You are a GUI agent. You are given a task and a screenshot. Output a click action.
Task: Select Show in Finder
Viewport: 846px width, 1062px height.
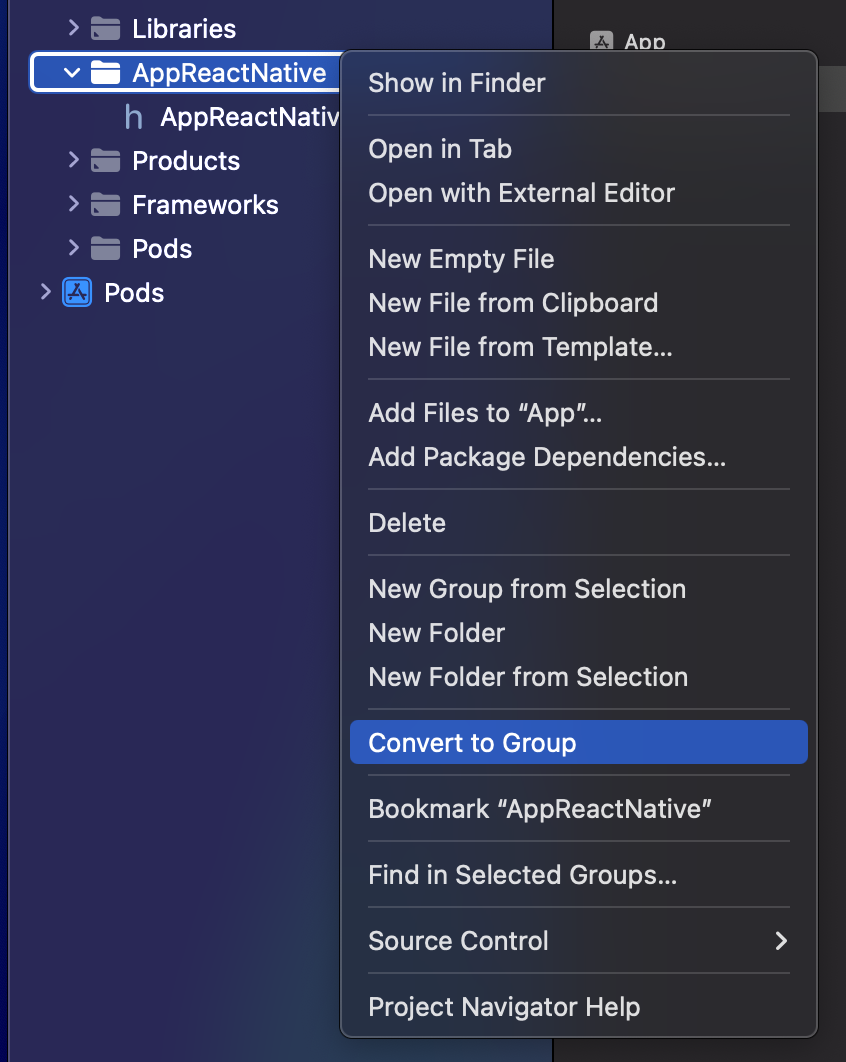pyautogui.click(x=457, y=83)
